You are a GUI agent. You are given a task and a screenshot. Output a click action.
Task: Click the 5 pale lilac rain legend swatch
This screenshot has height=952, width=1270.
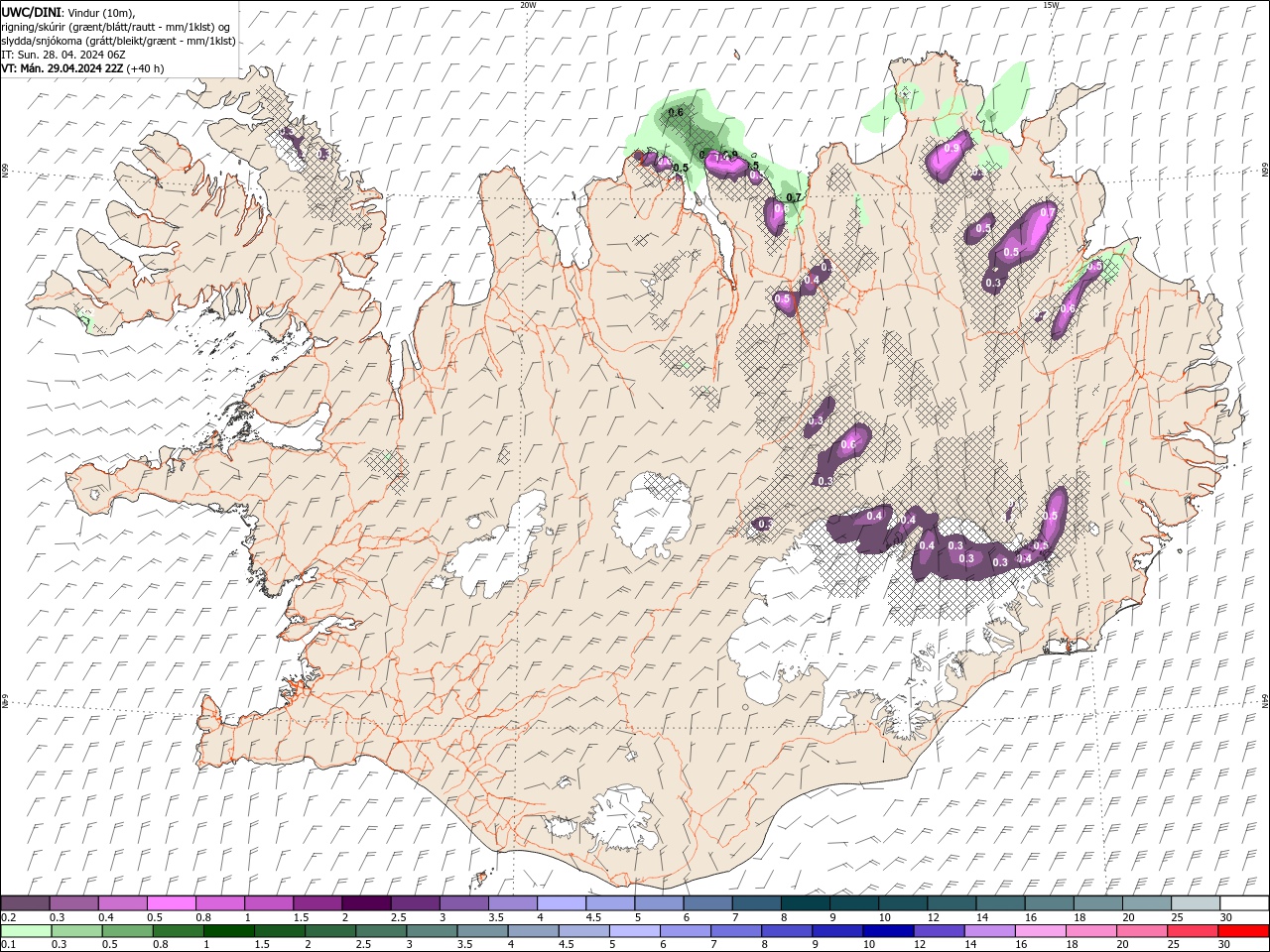pyautogui.click(x=634, y=930)
